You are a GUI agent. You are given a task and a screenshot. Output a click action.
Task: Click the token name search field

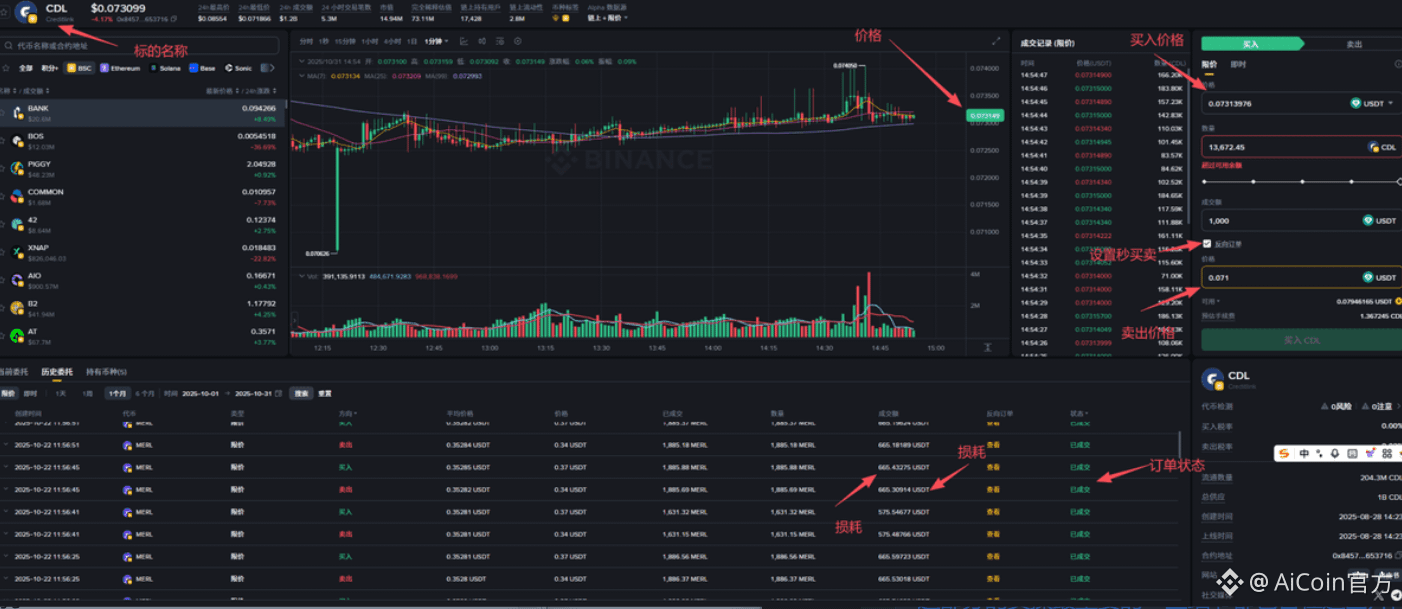pyautogui.click(x=140, y=45)
